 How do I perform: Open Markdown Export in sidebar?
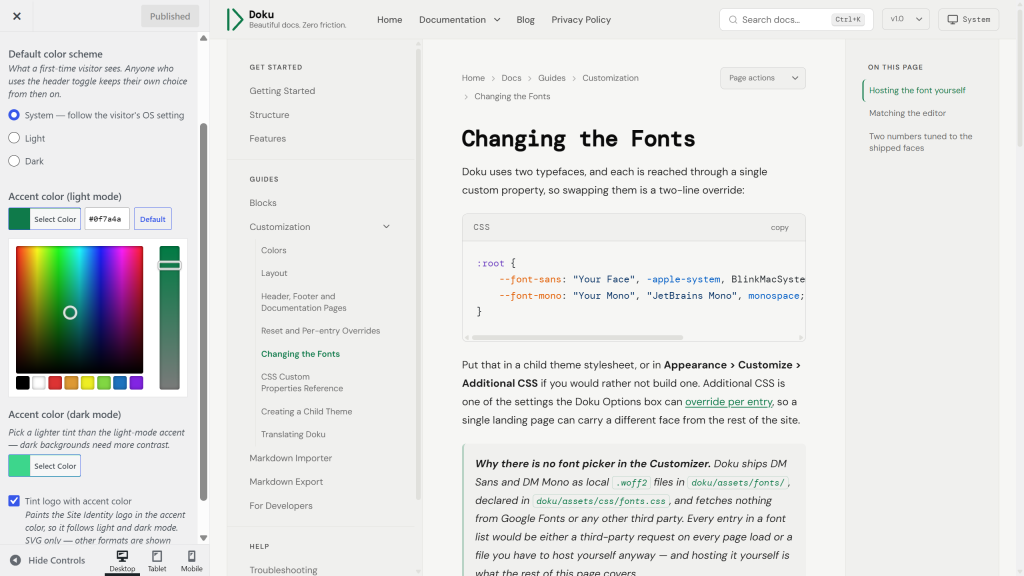[286, 482]
